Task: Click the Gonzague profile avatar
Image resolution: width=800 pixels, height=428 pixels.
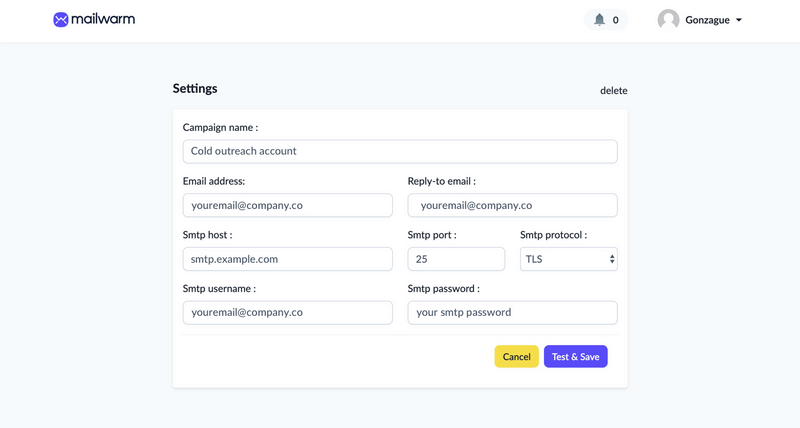Action: click(x=668, y=20)
